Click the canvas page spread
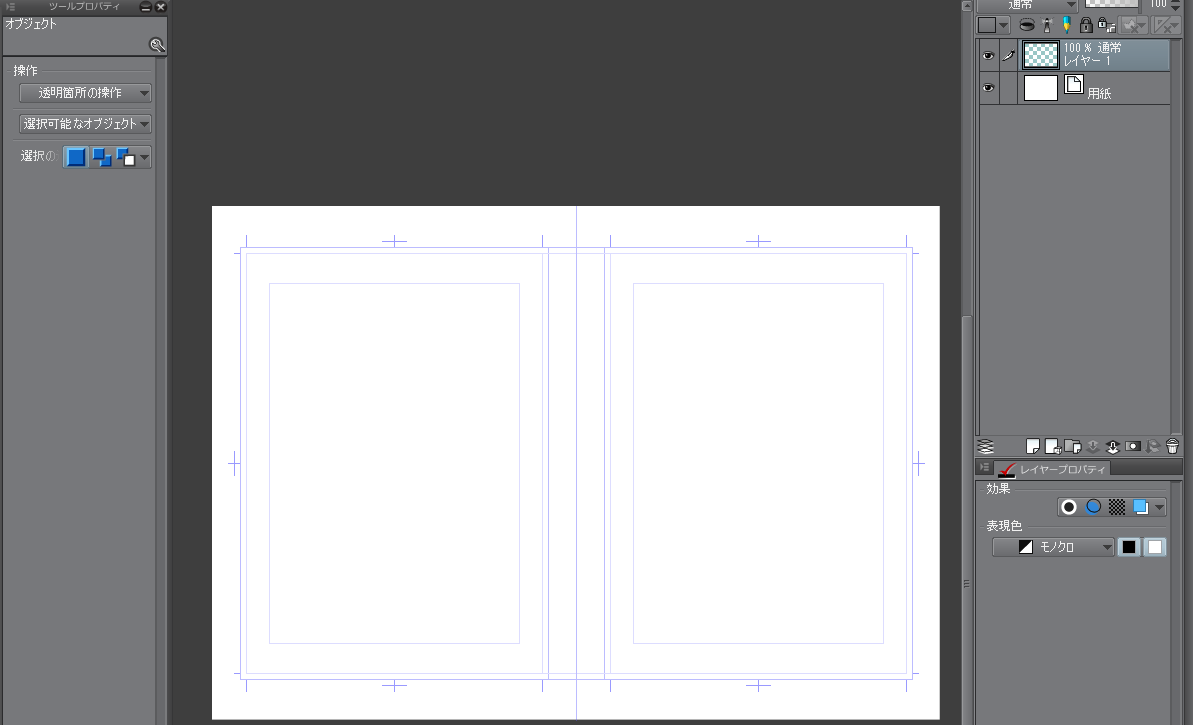The width and height of the screenshot is (1193, 725). click(x=575, y=463)
